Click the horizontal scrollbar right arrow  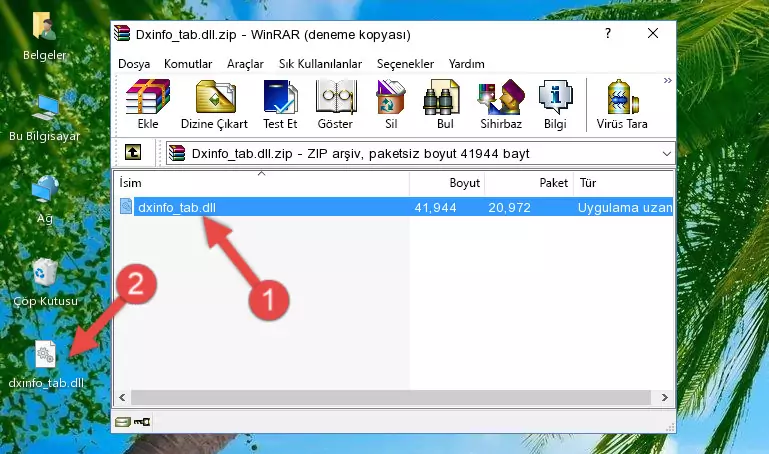tap(665, 398)
